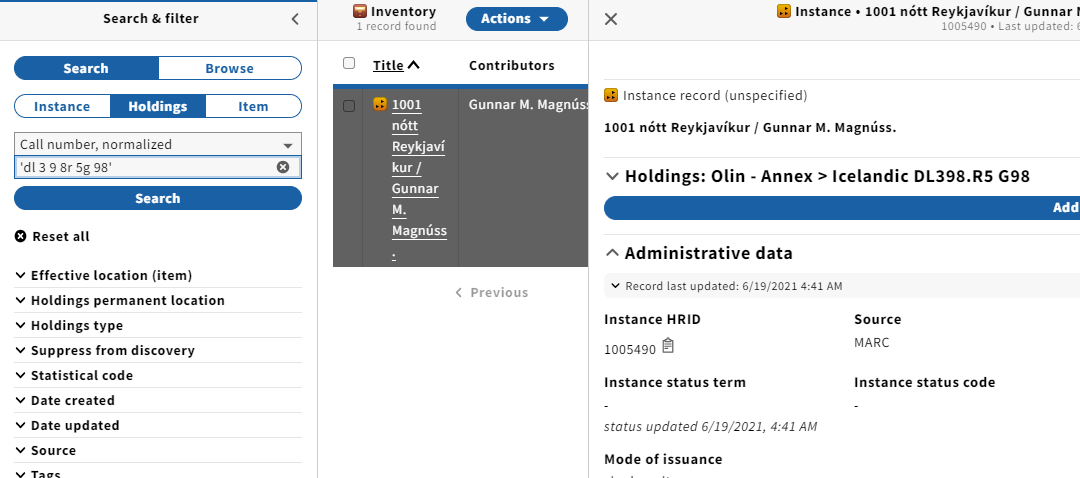
Task: Click the instance icon in detail pane header
Action: coord(784,11)
